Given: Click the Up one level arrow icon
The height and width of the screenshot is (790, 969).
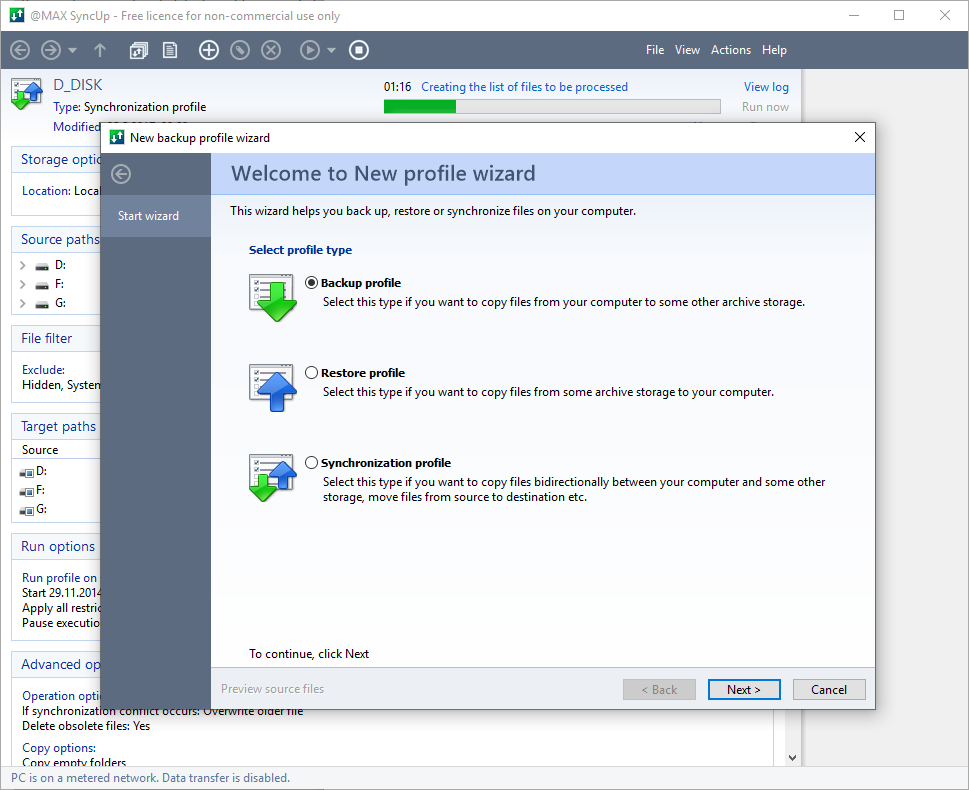Looking at the screenshot, I should (100, 50).
